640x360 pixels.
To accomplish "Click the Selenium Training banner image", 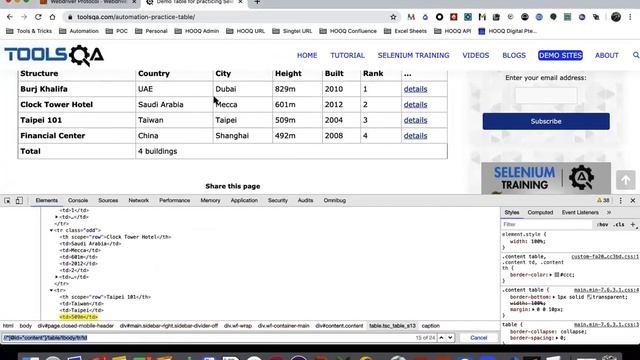I will pyautogui.click(x=546, y=178).
